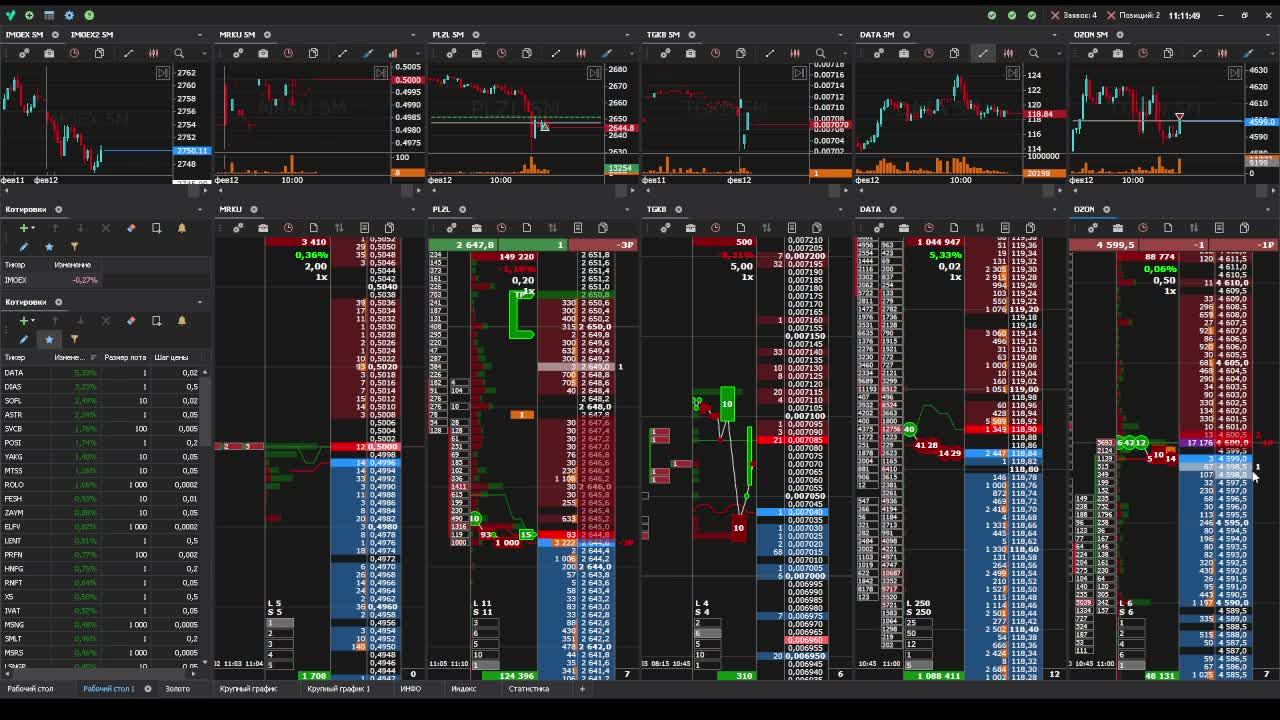This screenshot has height=720, width=1280.
Task: Click the briefcase icon in the PLZL order book toolbar
Action: click(476, 228)
